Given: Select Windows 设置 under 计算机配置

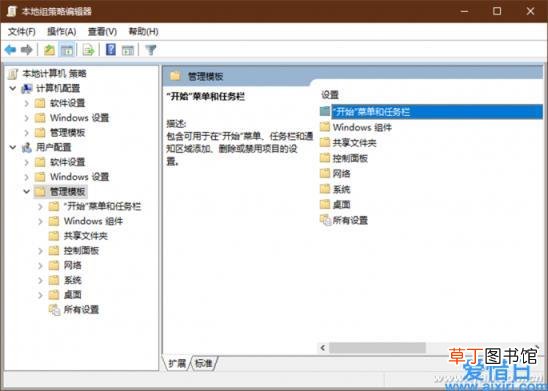Looking at the screenshot, I should pyautogui.click(x=79, y=118).
